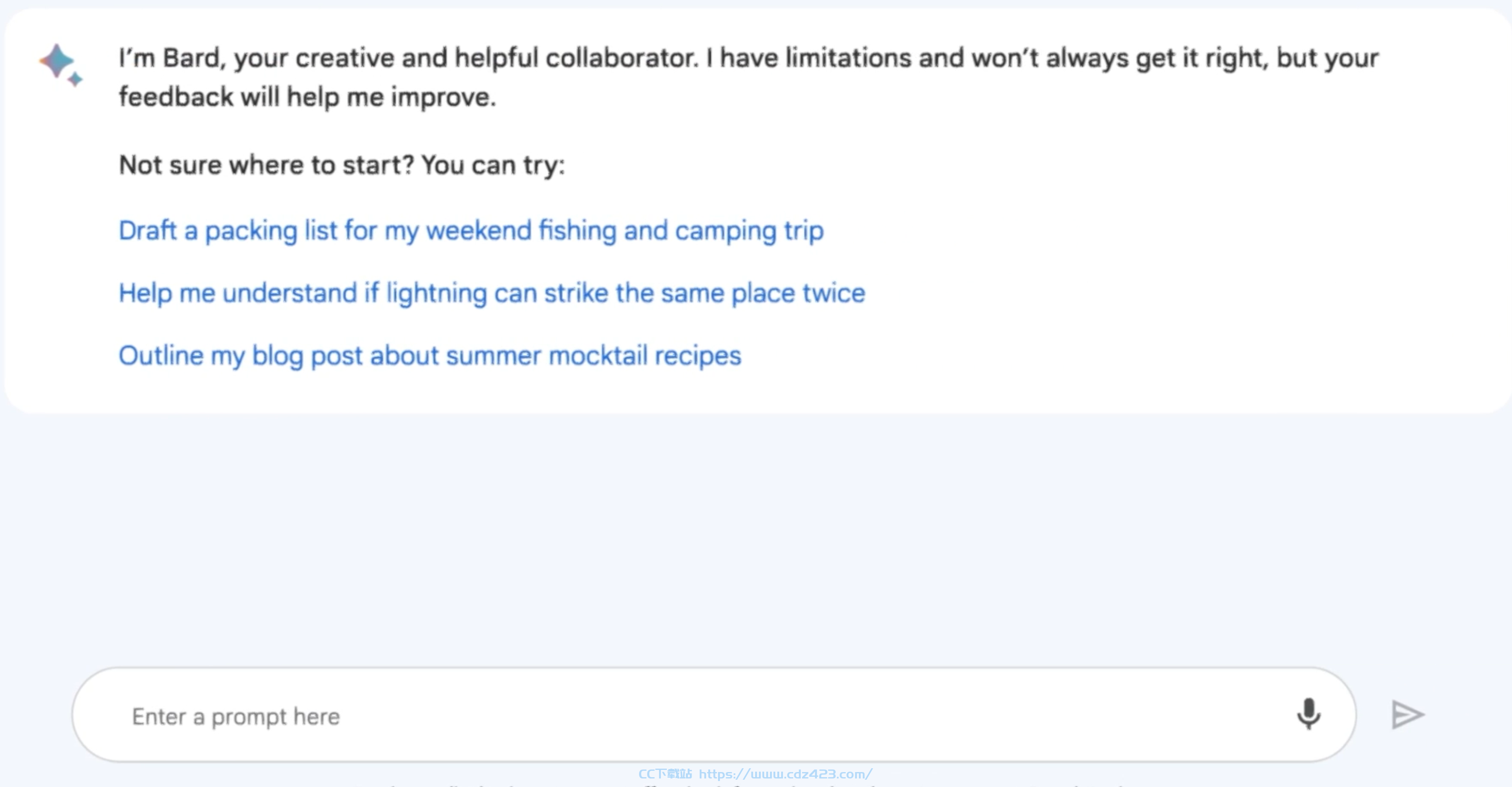Click the Bard sparkle logo icon
The width and height of the screenshot is (1512, 787).
61,64
